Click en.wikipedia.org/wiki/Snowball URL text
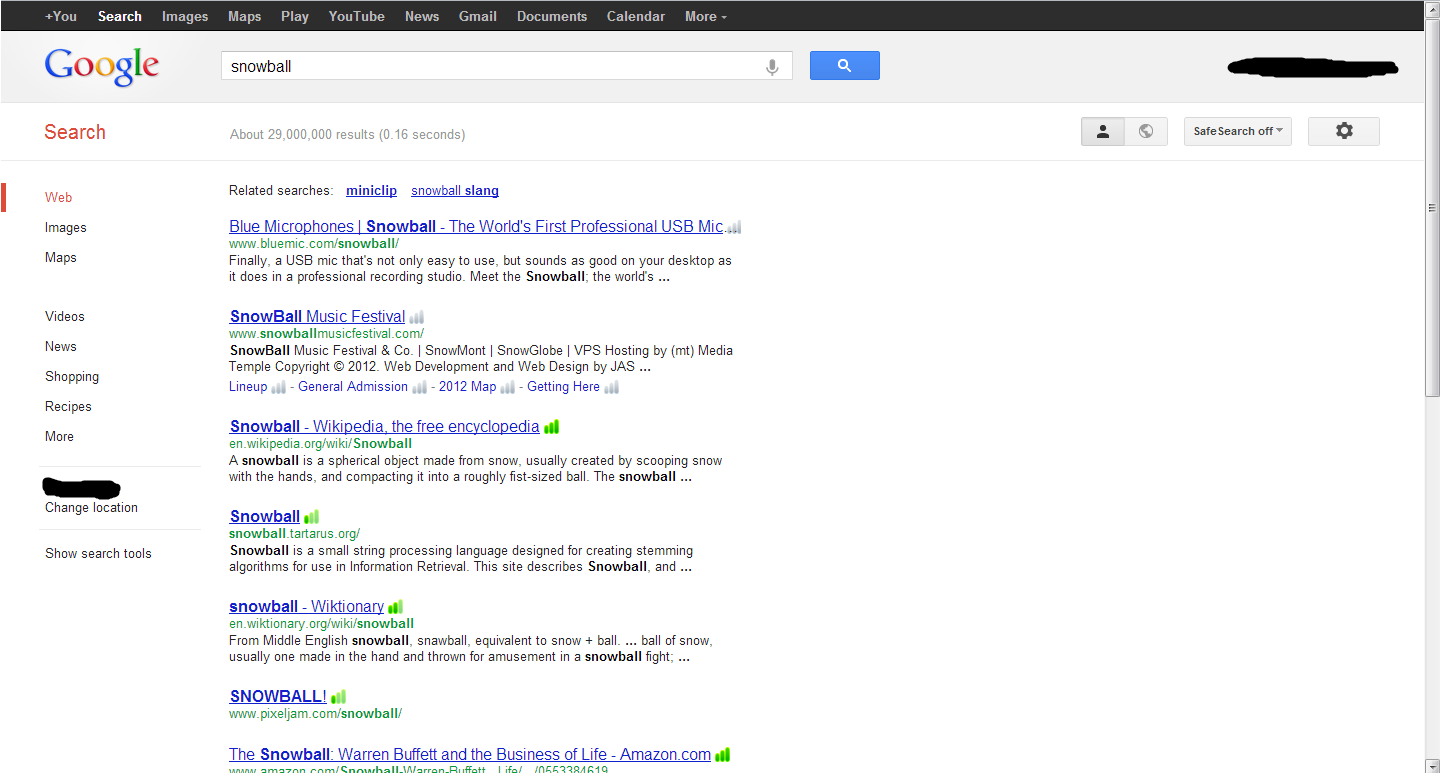Image resolution: width=1440 pixels, height=773 pixels. [x=320, y=443]
